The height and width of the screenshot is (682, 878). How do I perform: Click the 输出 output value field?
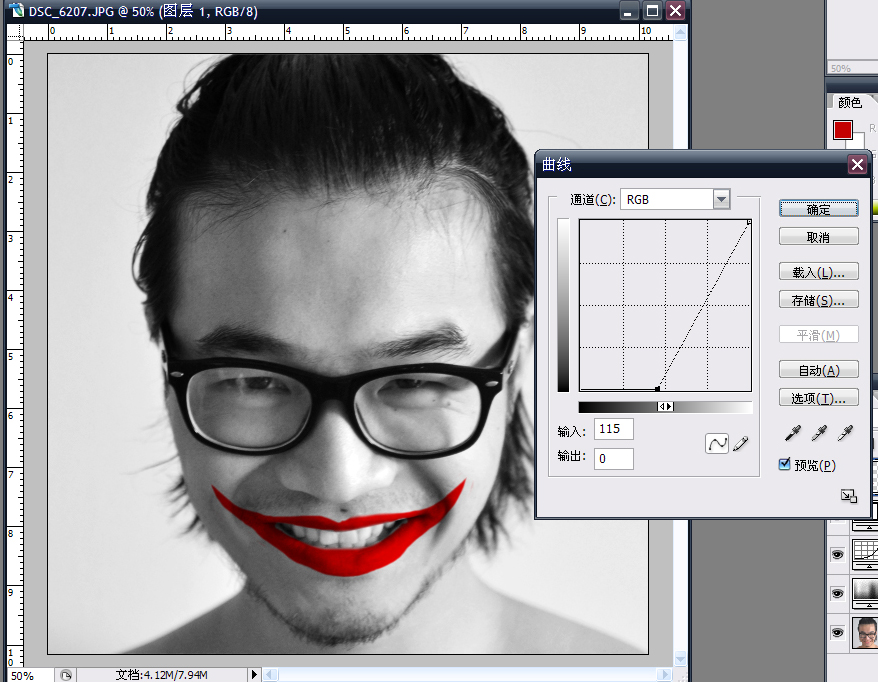point(614,459)
